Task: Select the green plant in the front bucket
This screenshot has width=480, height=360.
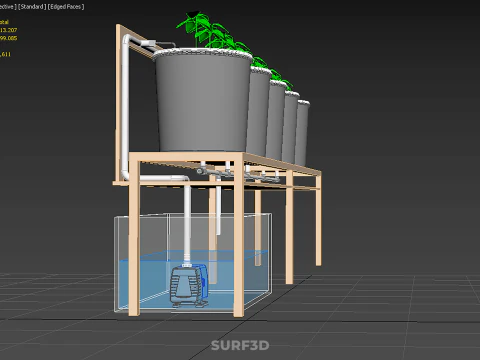Action: coord(197,28)
